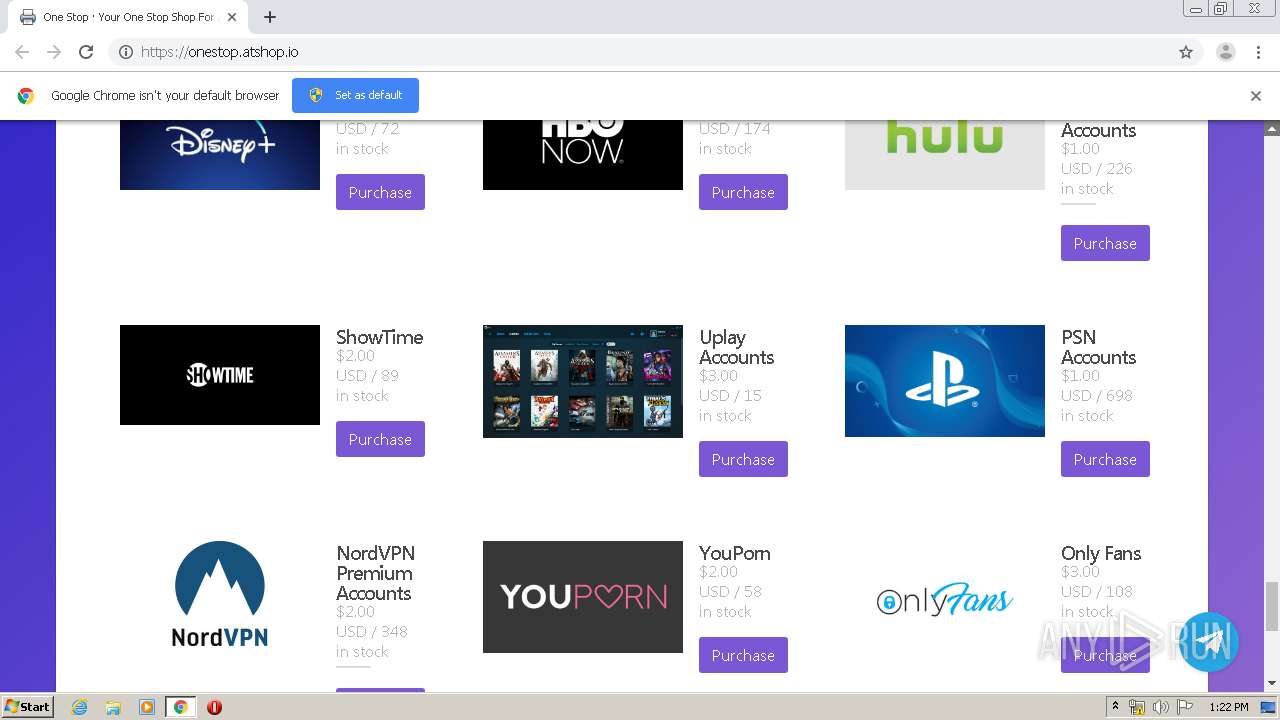Launch Internet Explorer from taskbar
The image size is (1280, 720).
tap(80, 707)
